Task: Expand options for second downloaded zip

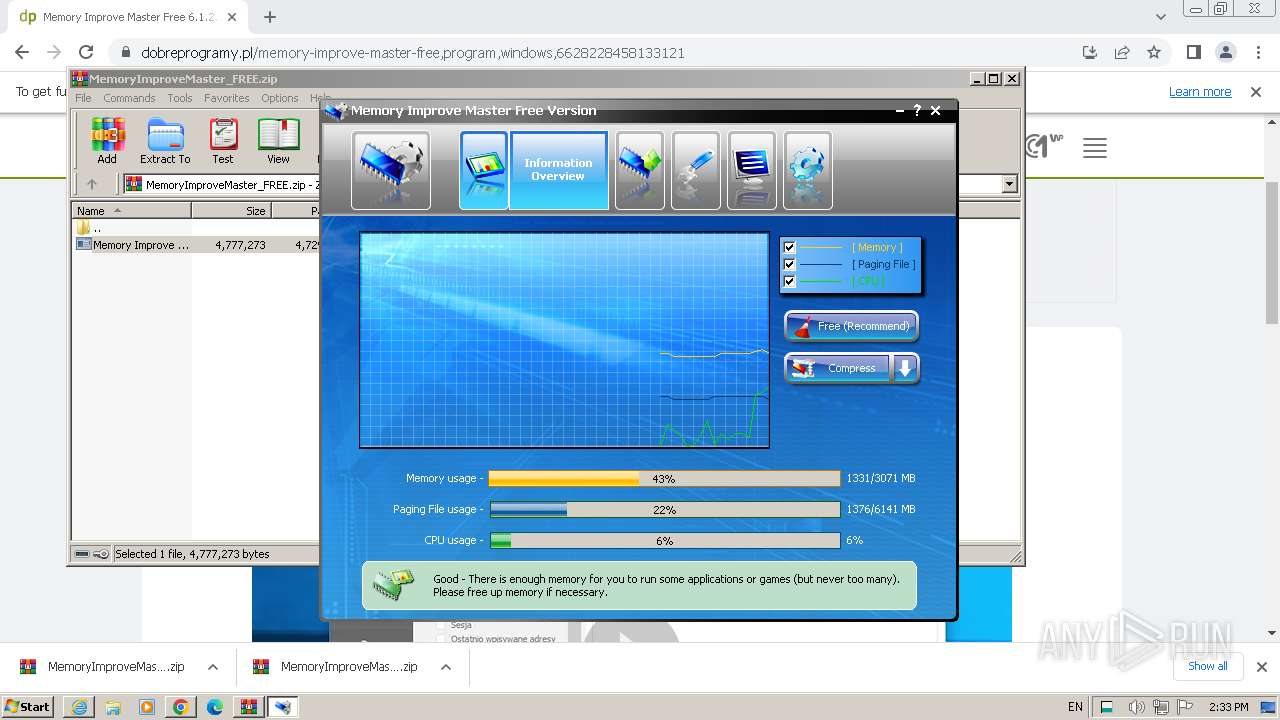Action: click(446, 667)
